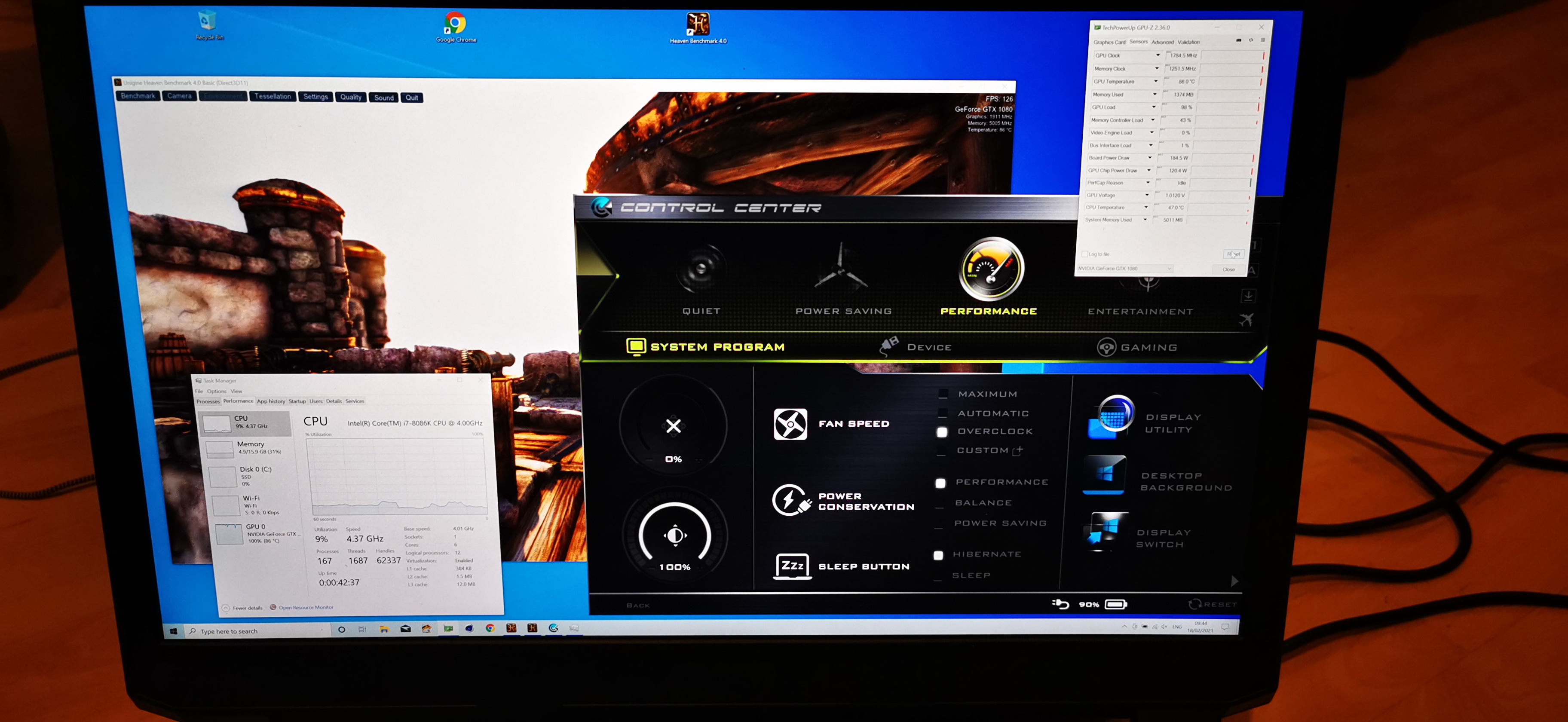The height and width of the screenshot is (722, 1568).
Task: Enable the Log to file checkbox
Action: pos(1084,254)
